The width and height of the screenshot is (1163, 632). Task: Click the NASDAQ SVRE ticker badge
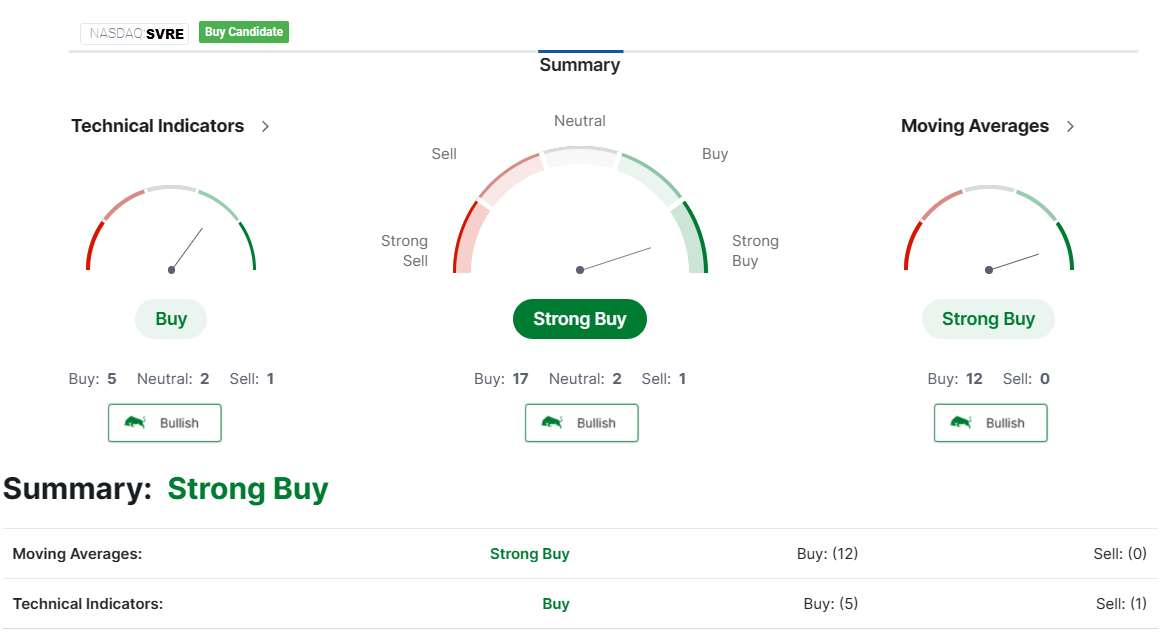135,33
